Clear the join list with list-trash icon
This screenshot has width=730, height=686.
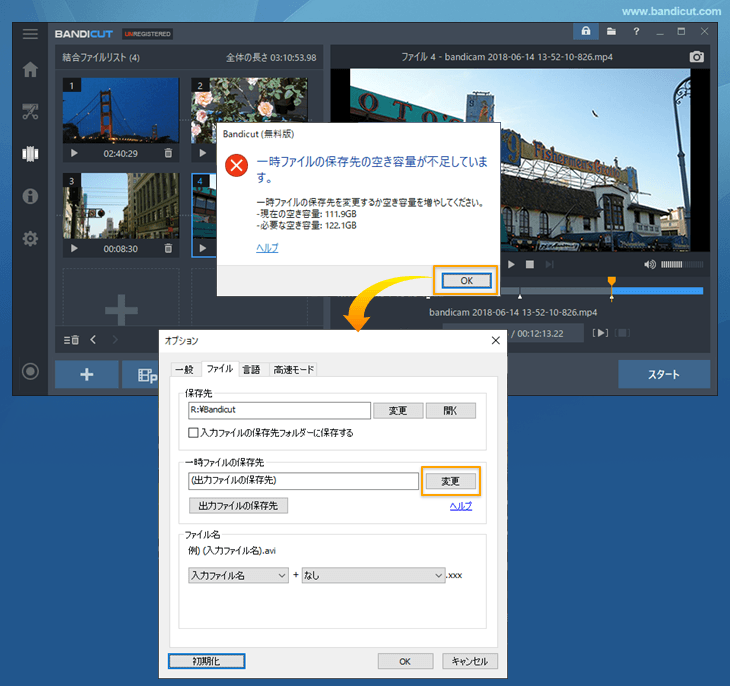pos(71,340)
